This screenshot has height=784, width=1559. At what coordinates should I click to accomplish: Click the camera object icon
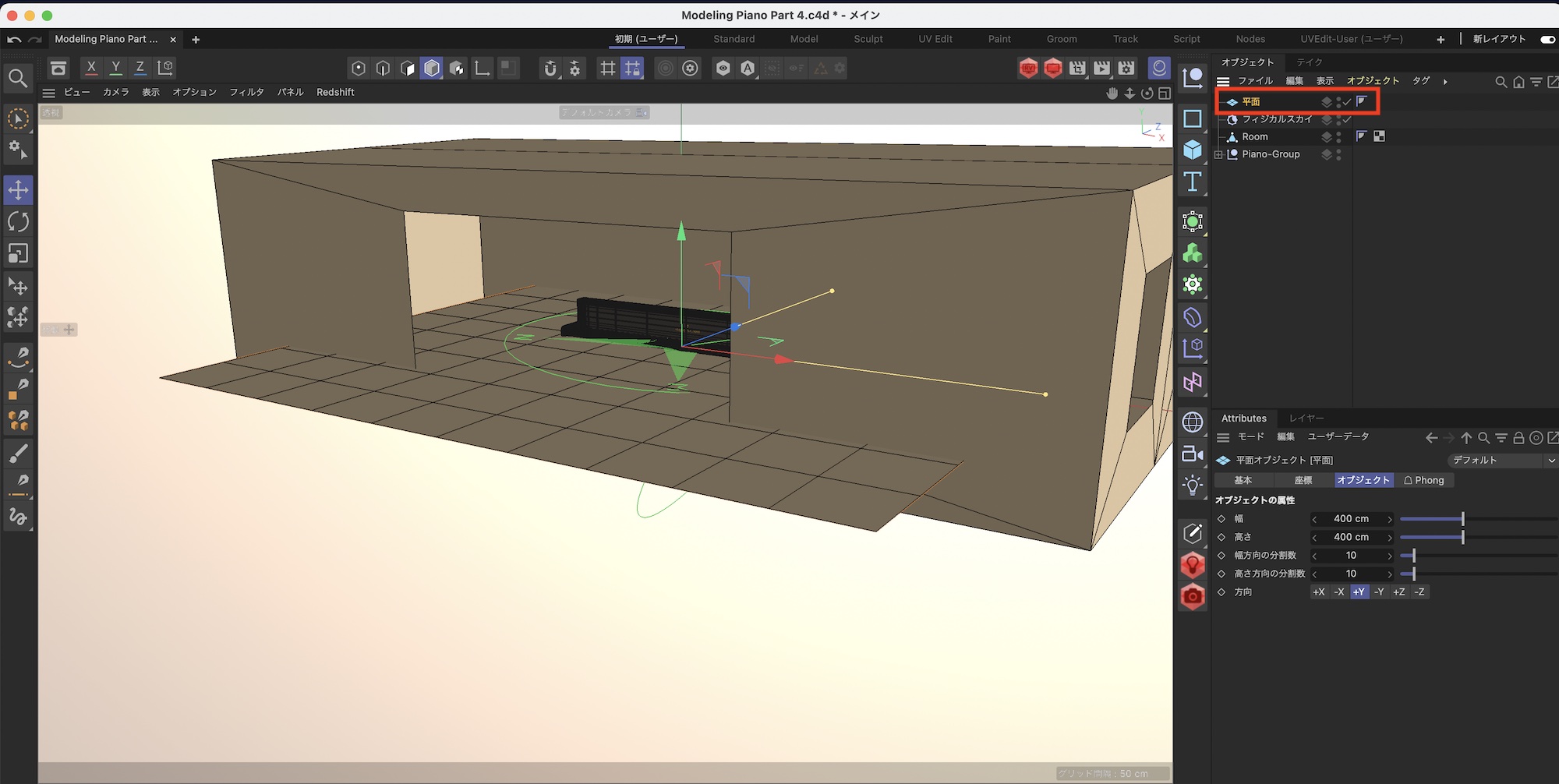[x=1192, y=454]
